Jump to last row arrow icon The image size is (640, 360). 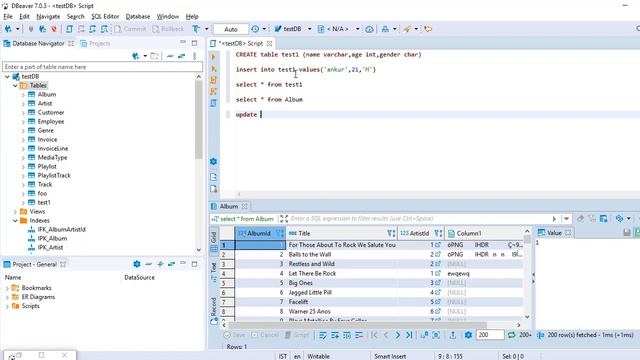coord(409,335)
